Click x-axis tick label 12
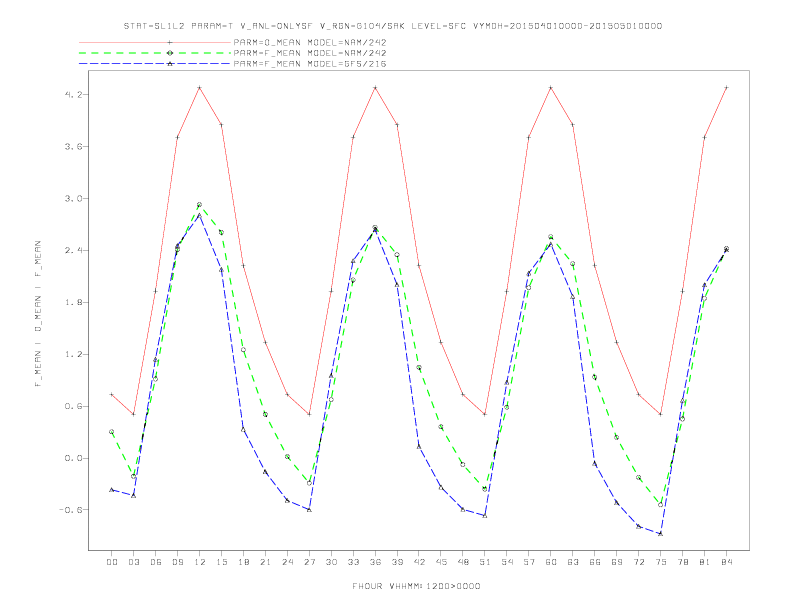Viewport: 792px width, 612px height. coord(200,562)
